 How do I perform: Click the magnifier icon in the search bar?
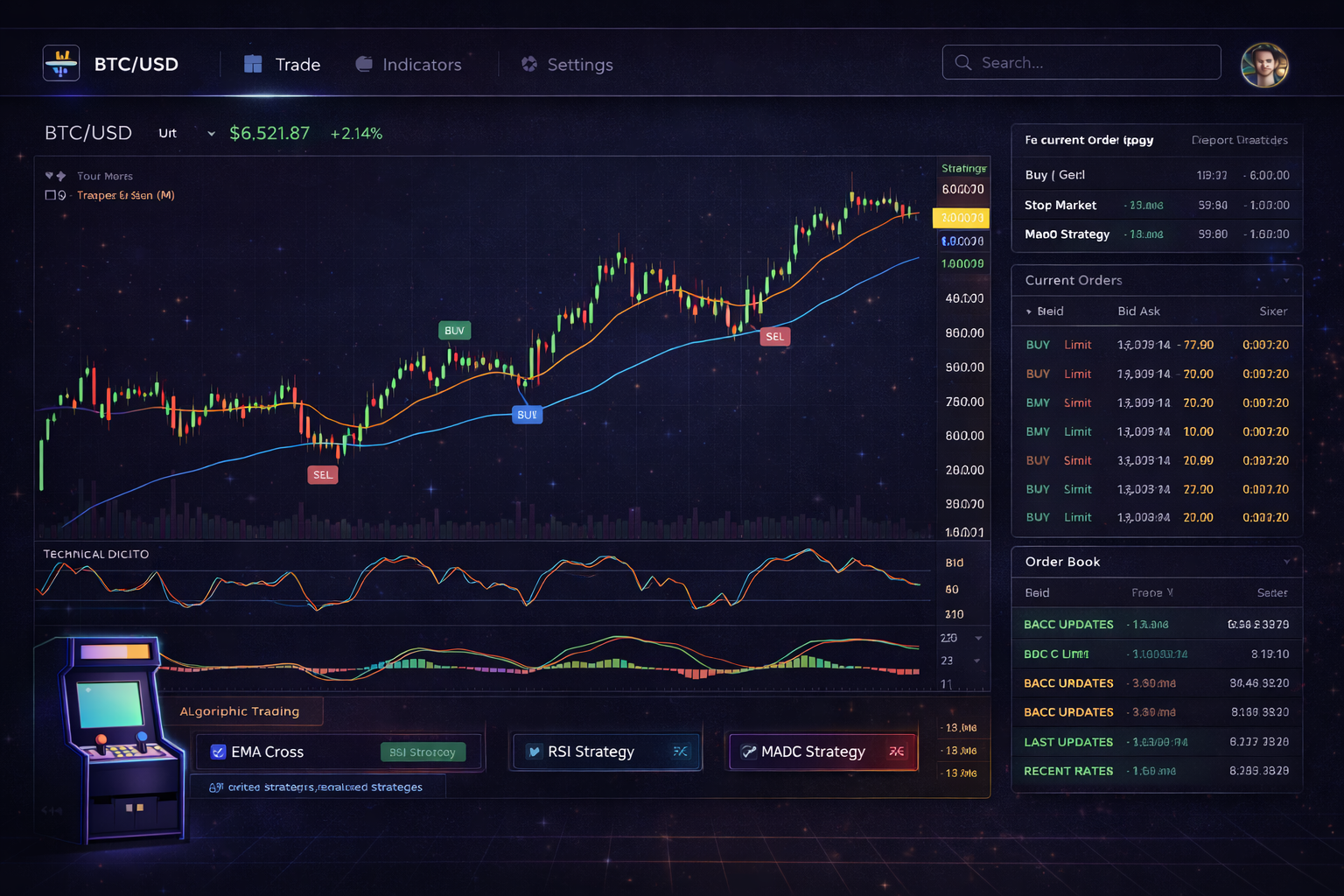point(962,62)
